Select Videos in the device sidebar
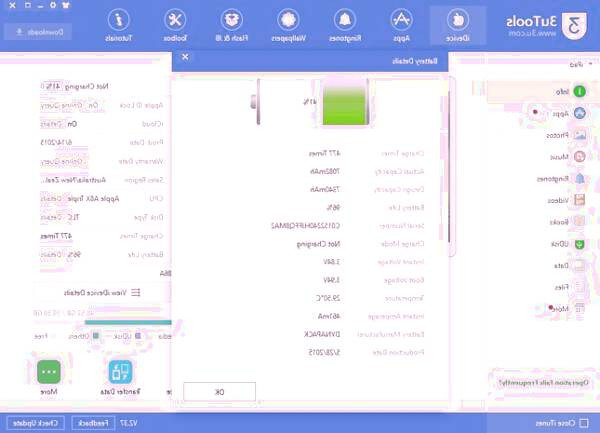Screen dimensions: 600x433 click(566, 200)
